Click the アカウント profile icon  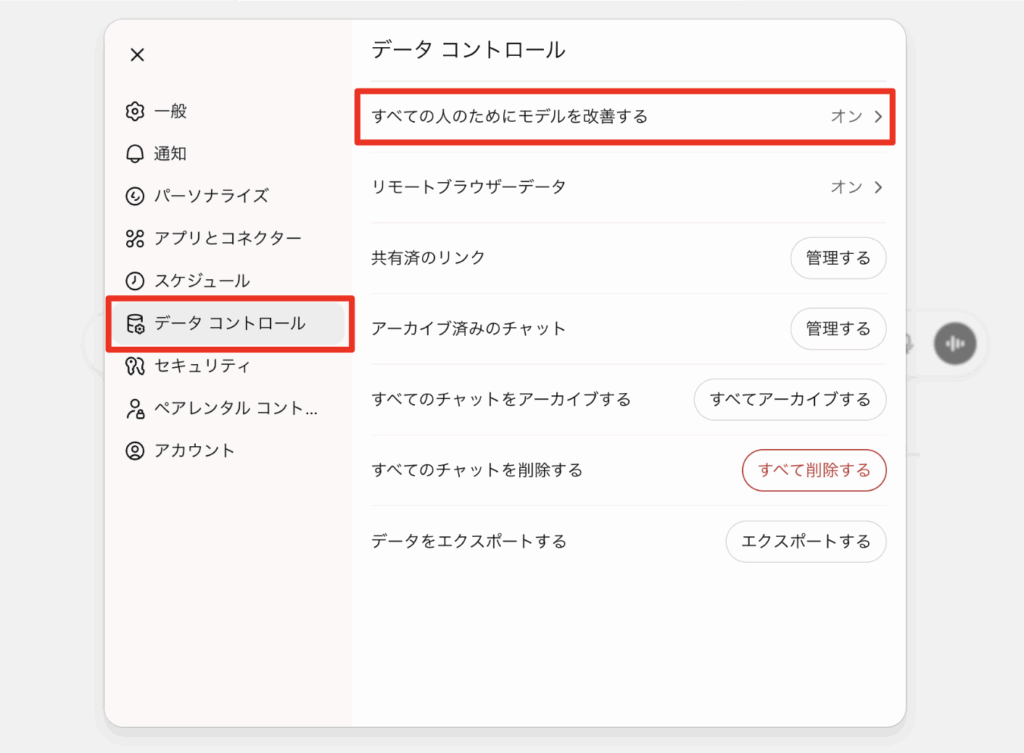click(135, 451)
